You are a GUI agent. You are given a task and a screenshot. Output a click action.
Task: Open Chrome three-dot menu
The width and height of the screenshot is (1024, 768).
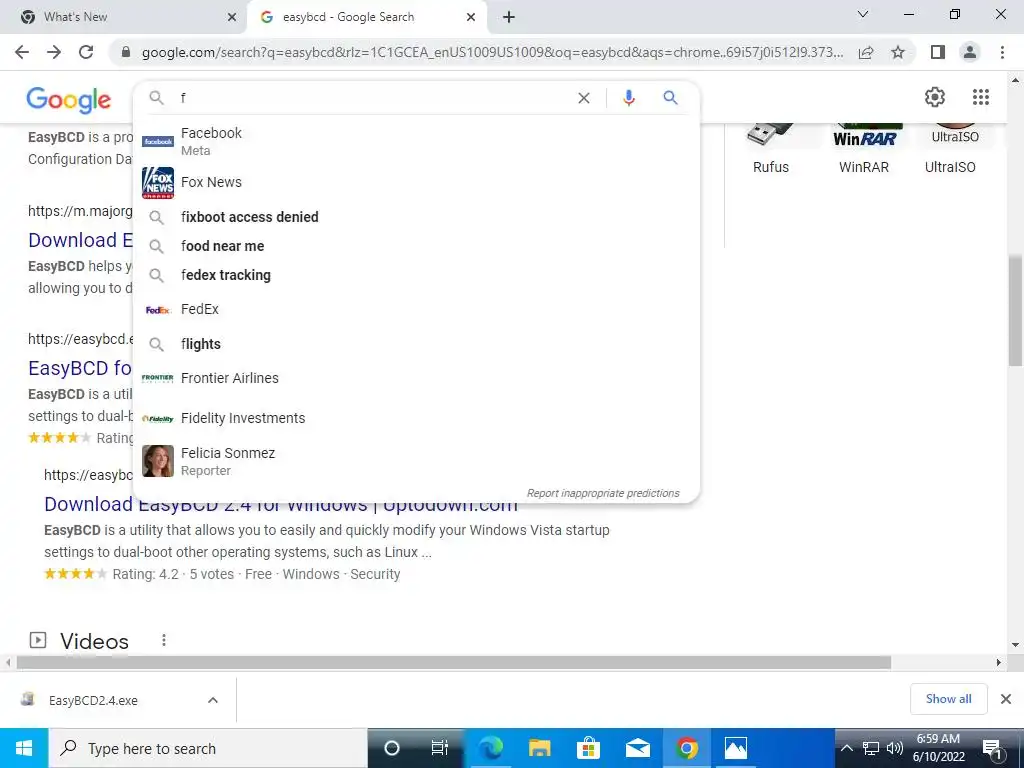point(1002,52)
